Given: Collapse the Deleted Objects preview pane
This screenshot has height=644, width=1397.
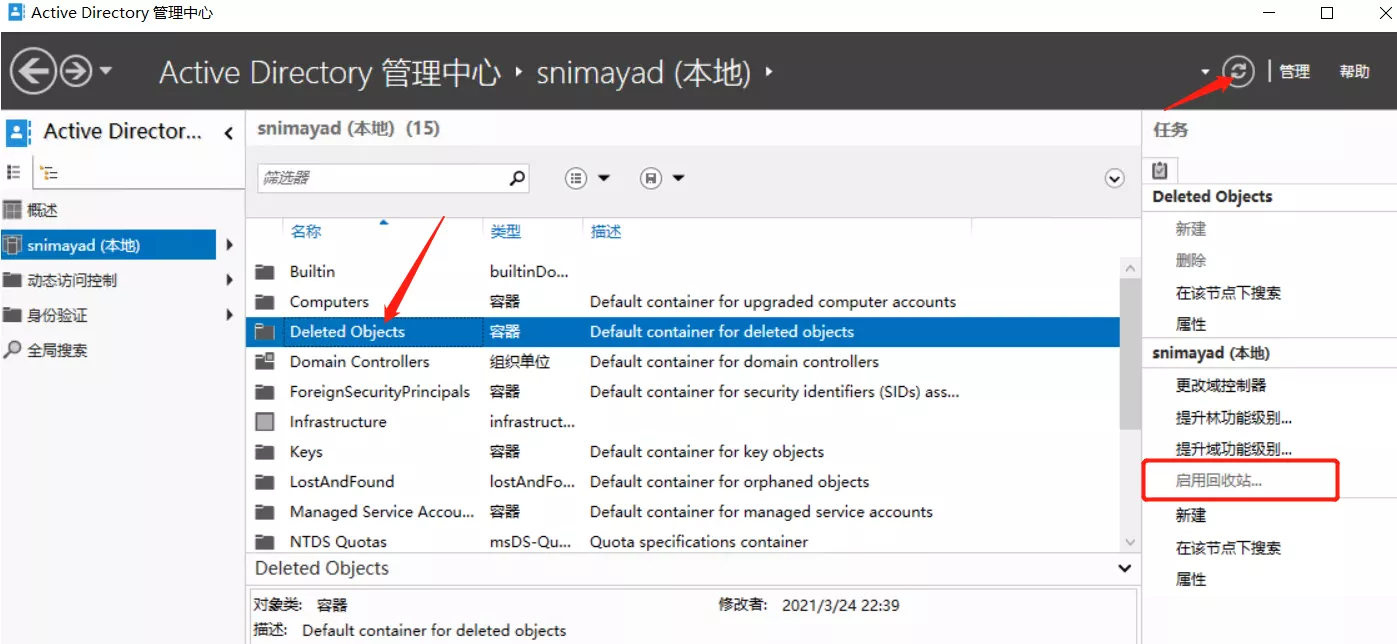Looking at the screenshot, I should [x=1125, y=568].
